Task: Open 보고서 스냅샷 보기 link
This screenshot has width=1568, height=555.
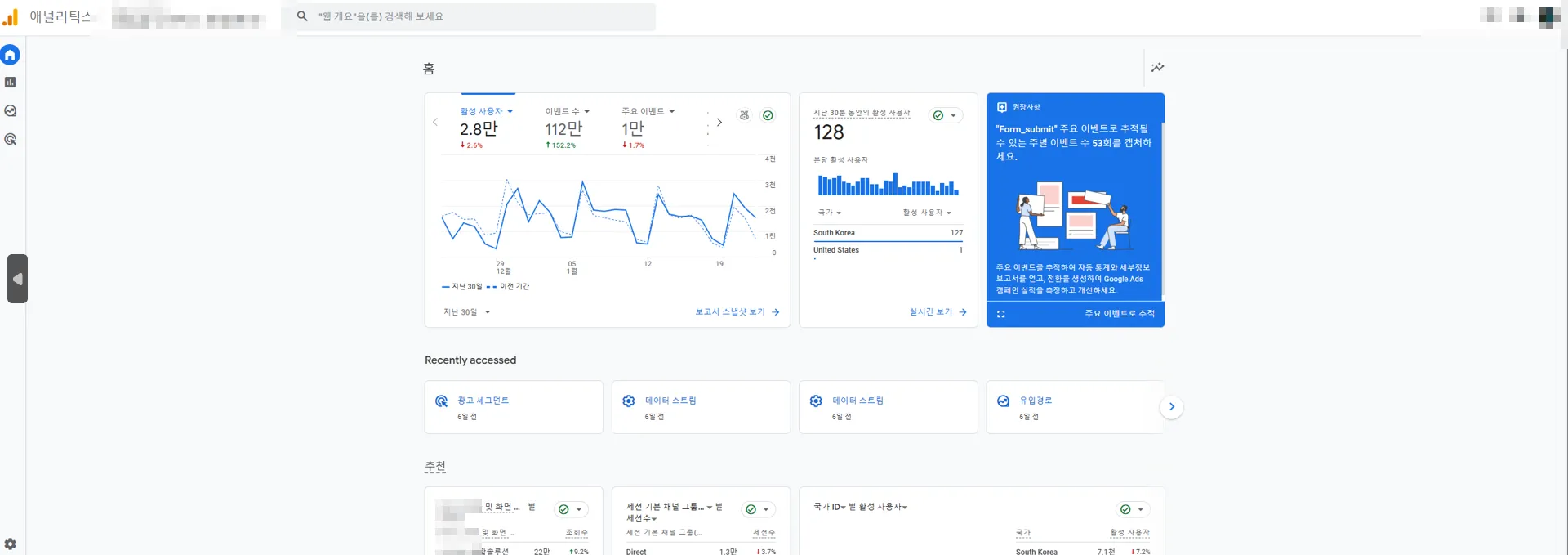Action: (737, 312)
